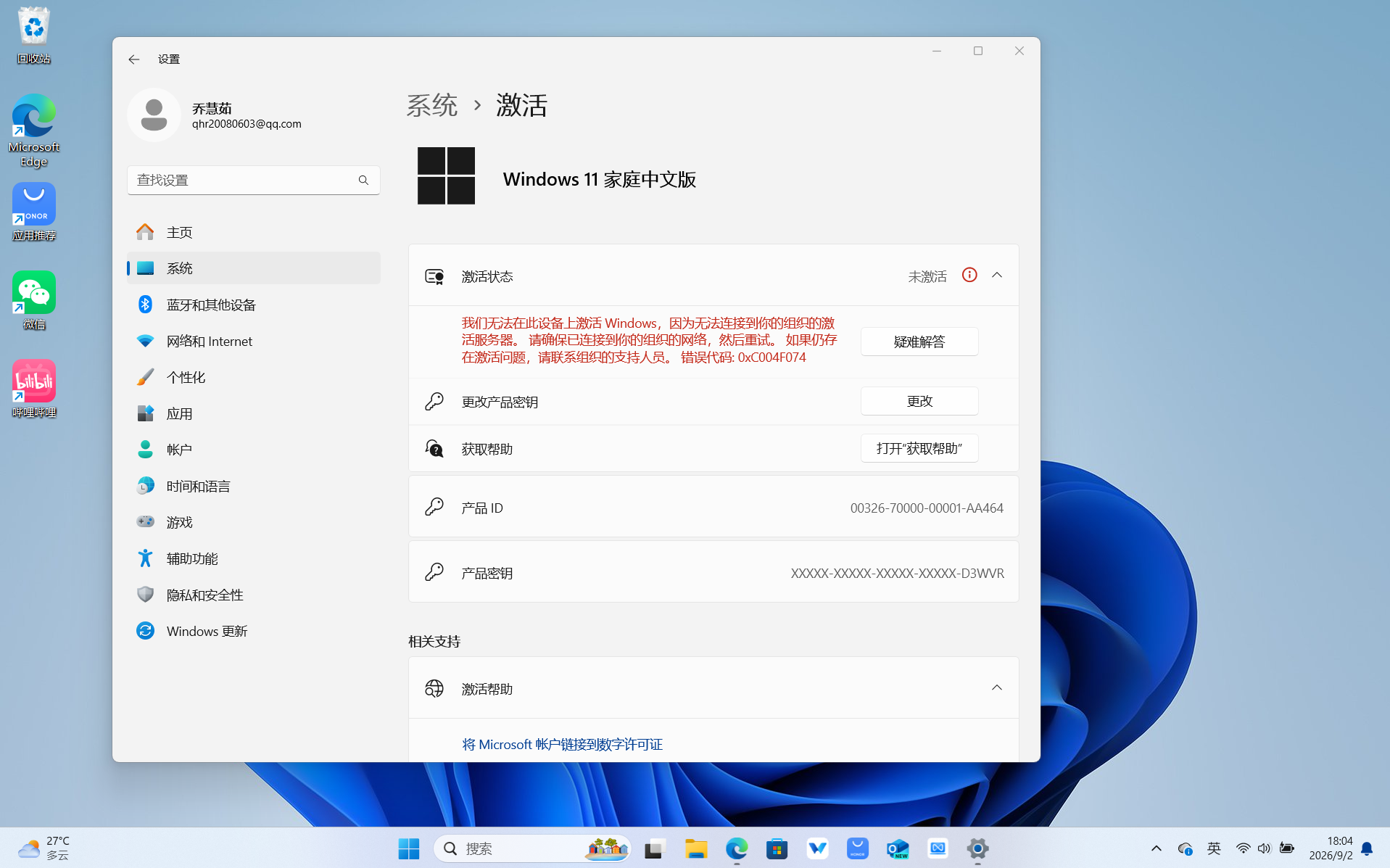Click the red info icon next to 未激活
1390x868 pixels.
click(969, 275)
